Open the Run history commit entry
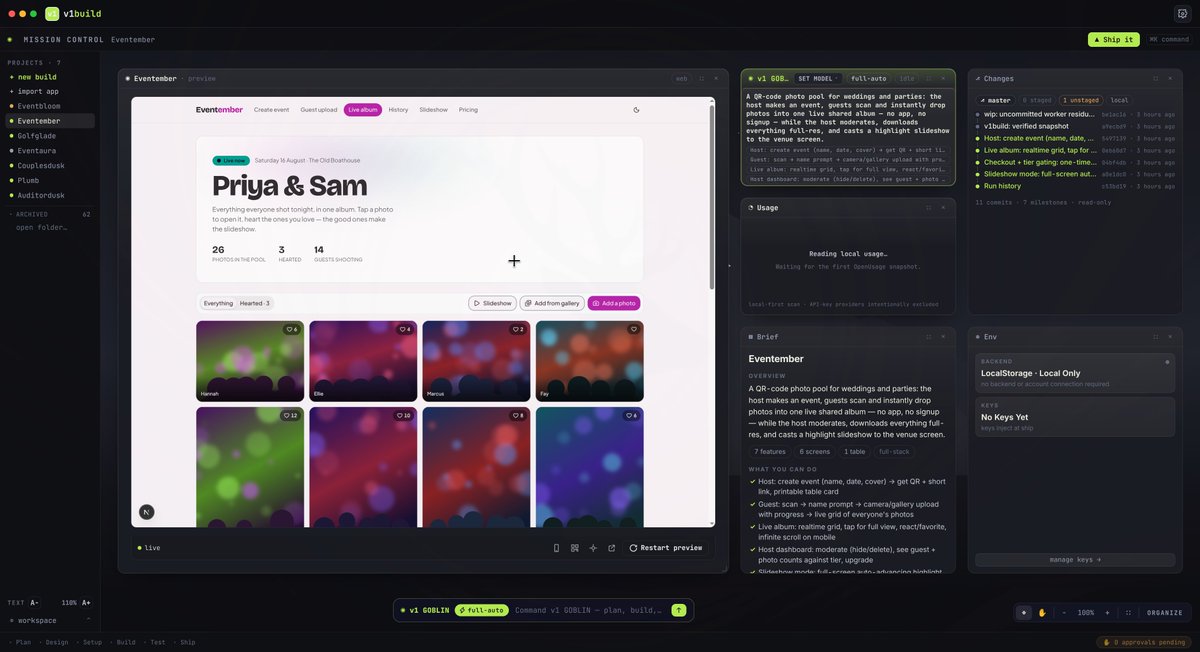Screen dimensions: 1200x652 [x=1075, y=186]
